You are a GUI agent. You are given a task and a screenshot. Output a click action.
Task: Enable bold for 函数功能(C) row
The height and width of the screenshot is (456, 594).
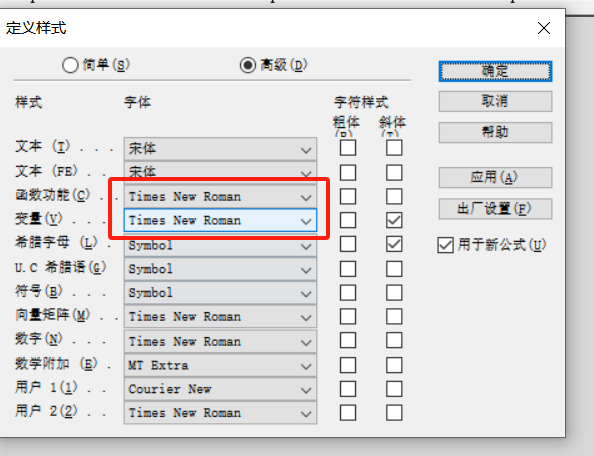[348, 197]
